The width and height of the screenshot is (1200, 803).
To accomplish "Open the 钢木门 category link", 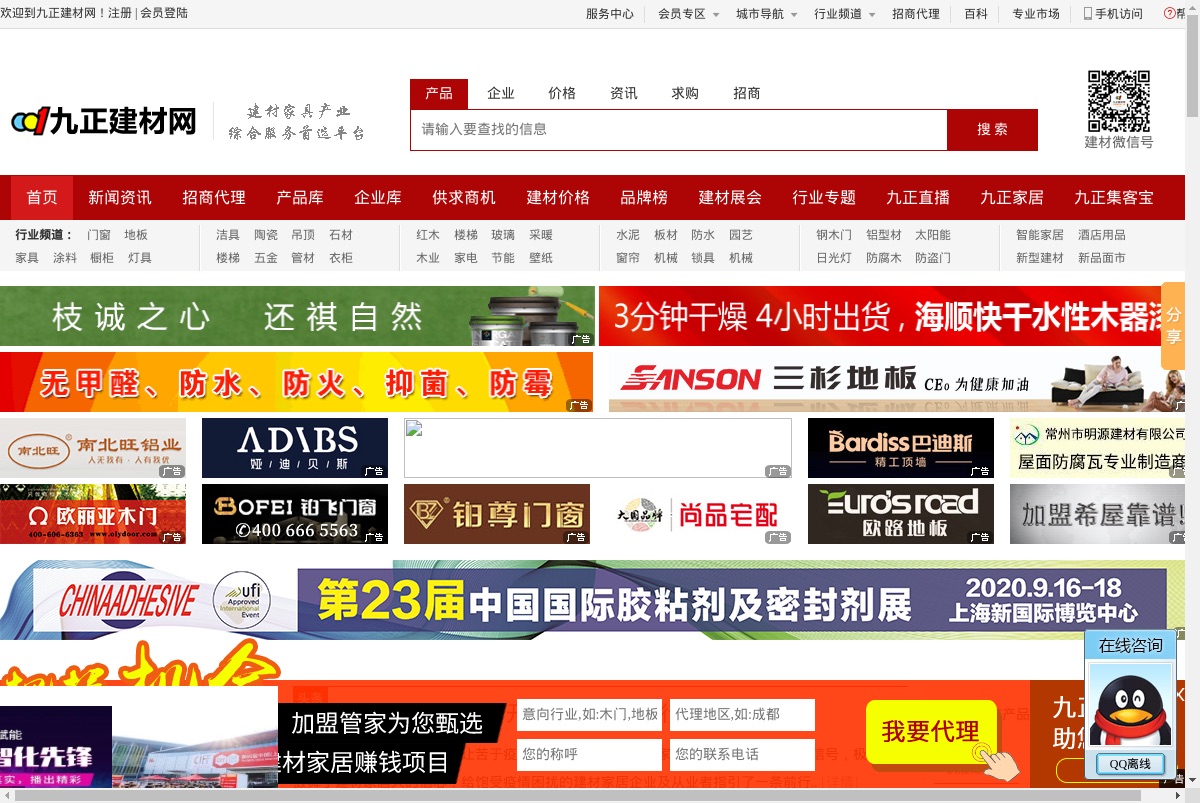I will pyautogui.click(x=834, y=235).
